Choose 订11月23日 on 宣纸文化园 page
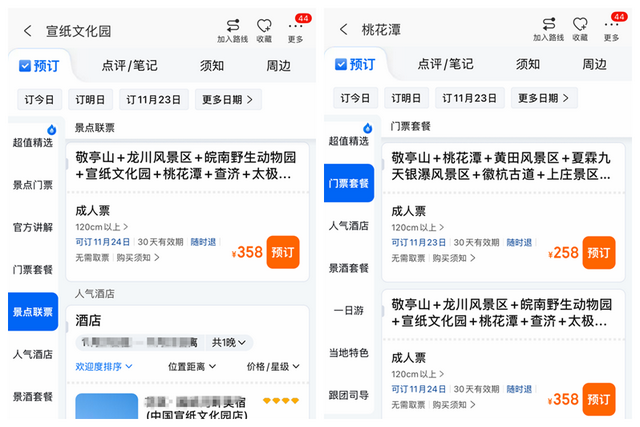 tap(153, 100)
